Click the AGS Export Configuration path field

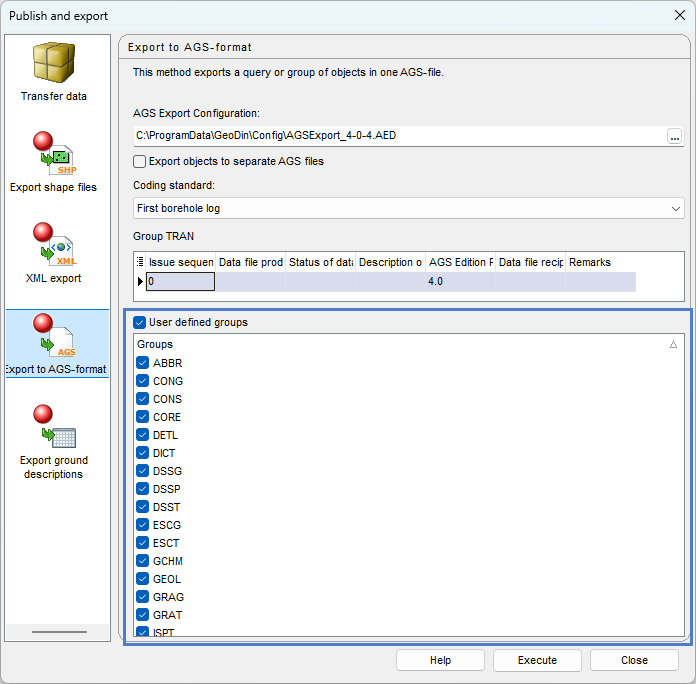398,136
